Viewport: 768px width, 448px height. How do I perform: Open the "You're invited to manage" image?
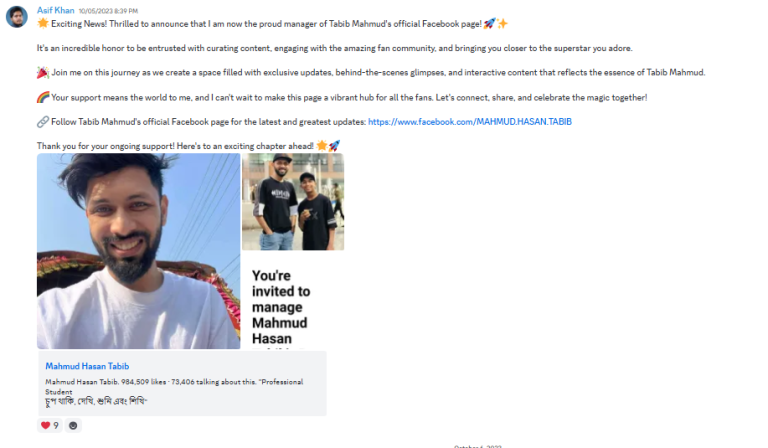[293, 301]
